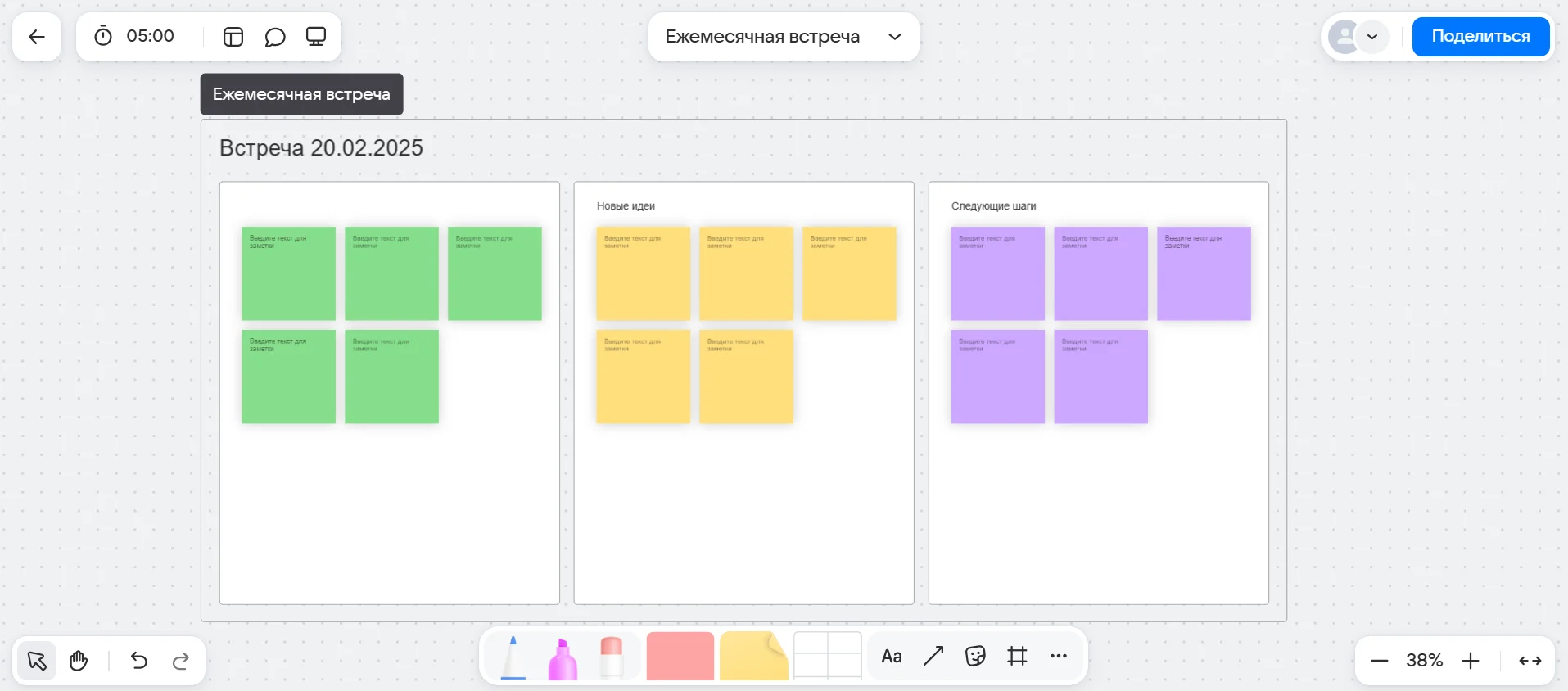This screenshot has width=1568, height=691.
Task: Open the board title dropdown chevron
Action: coord(895,37)
